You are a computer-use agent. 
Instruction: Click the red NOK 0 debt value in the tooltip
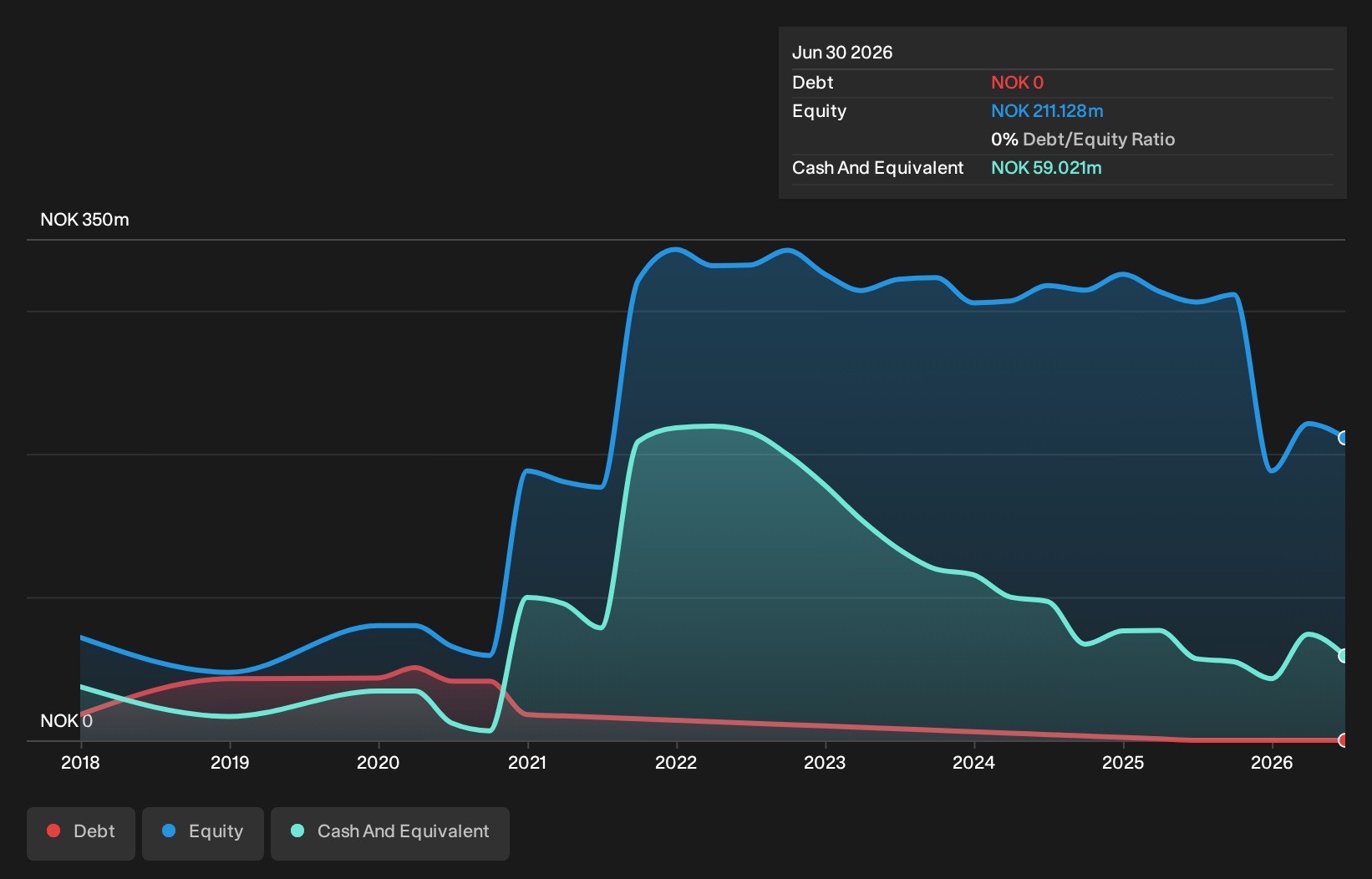coord(1017,83)
